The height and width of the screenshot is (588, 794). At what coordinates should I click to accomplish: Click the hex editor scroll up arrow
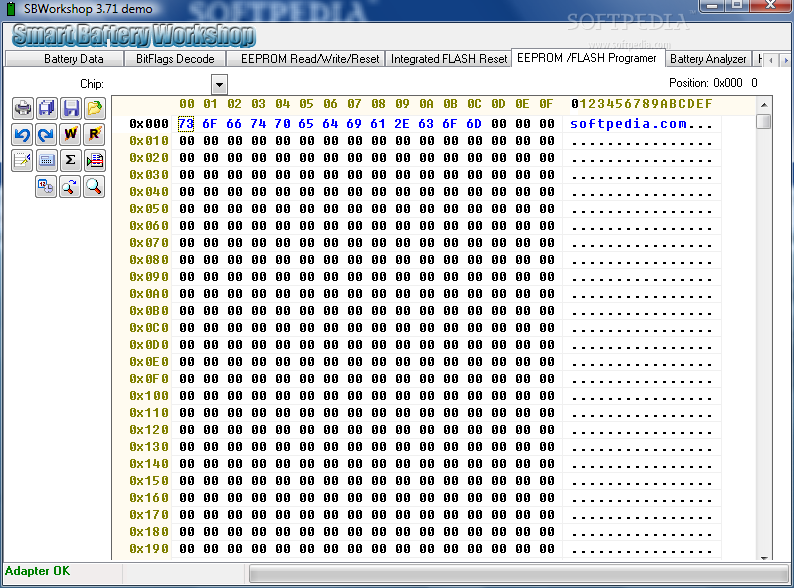764,105
